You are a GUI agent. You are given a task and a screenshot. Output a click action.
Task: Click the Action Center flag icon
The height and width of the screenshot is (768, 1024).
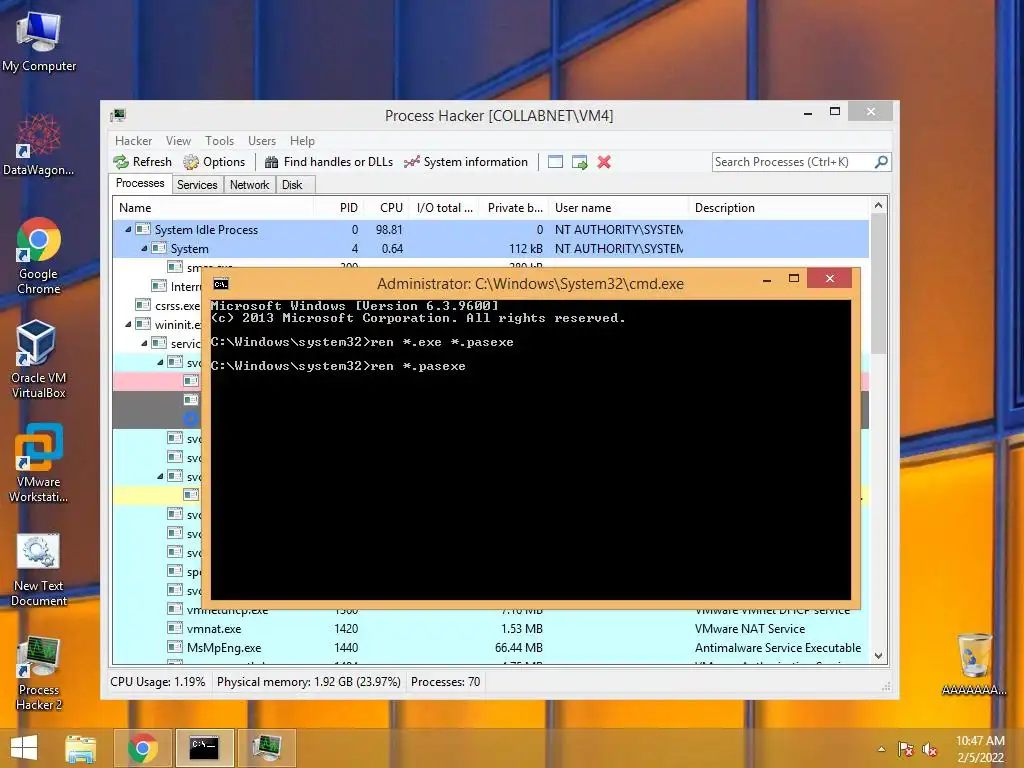click(x=906, y=749)
